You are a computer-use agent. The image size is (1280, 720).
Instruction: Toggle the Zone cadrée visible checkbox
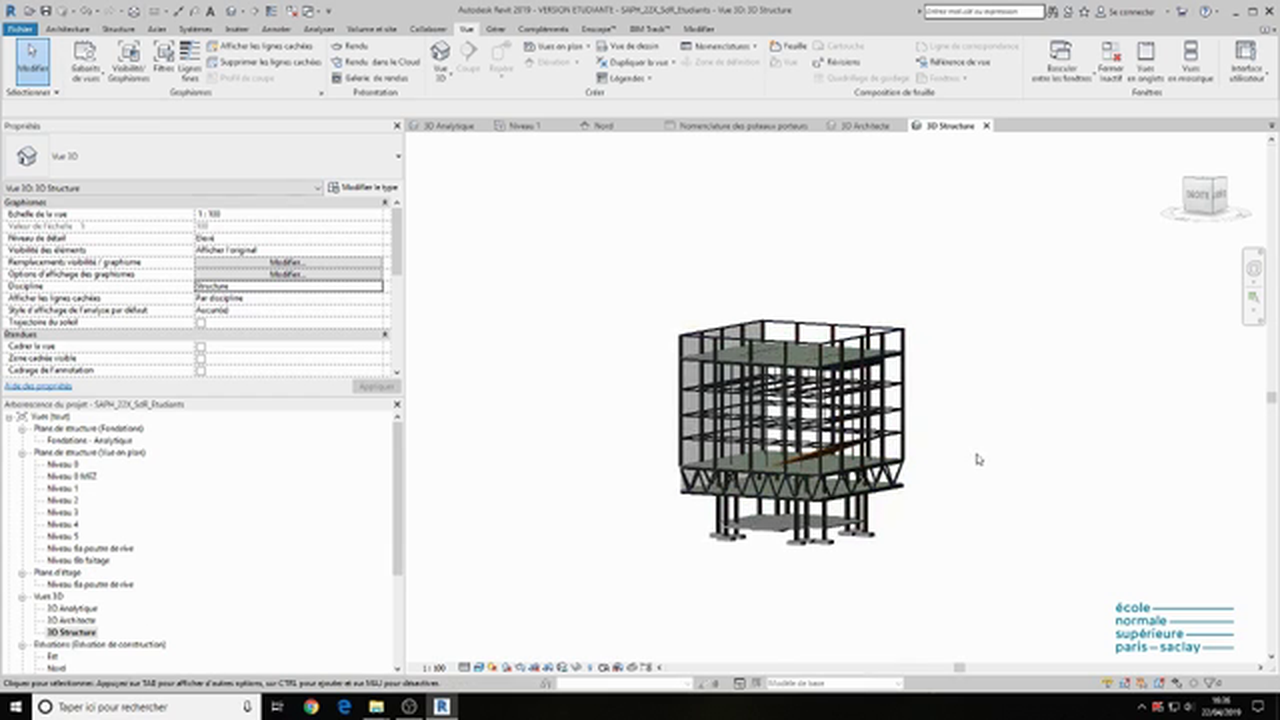click(x=201, y=359)
